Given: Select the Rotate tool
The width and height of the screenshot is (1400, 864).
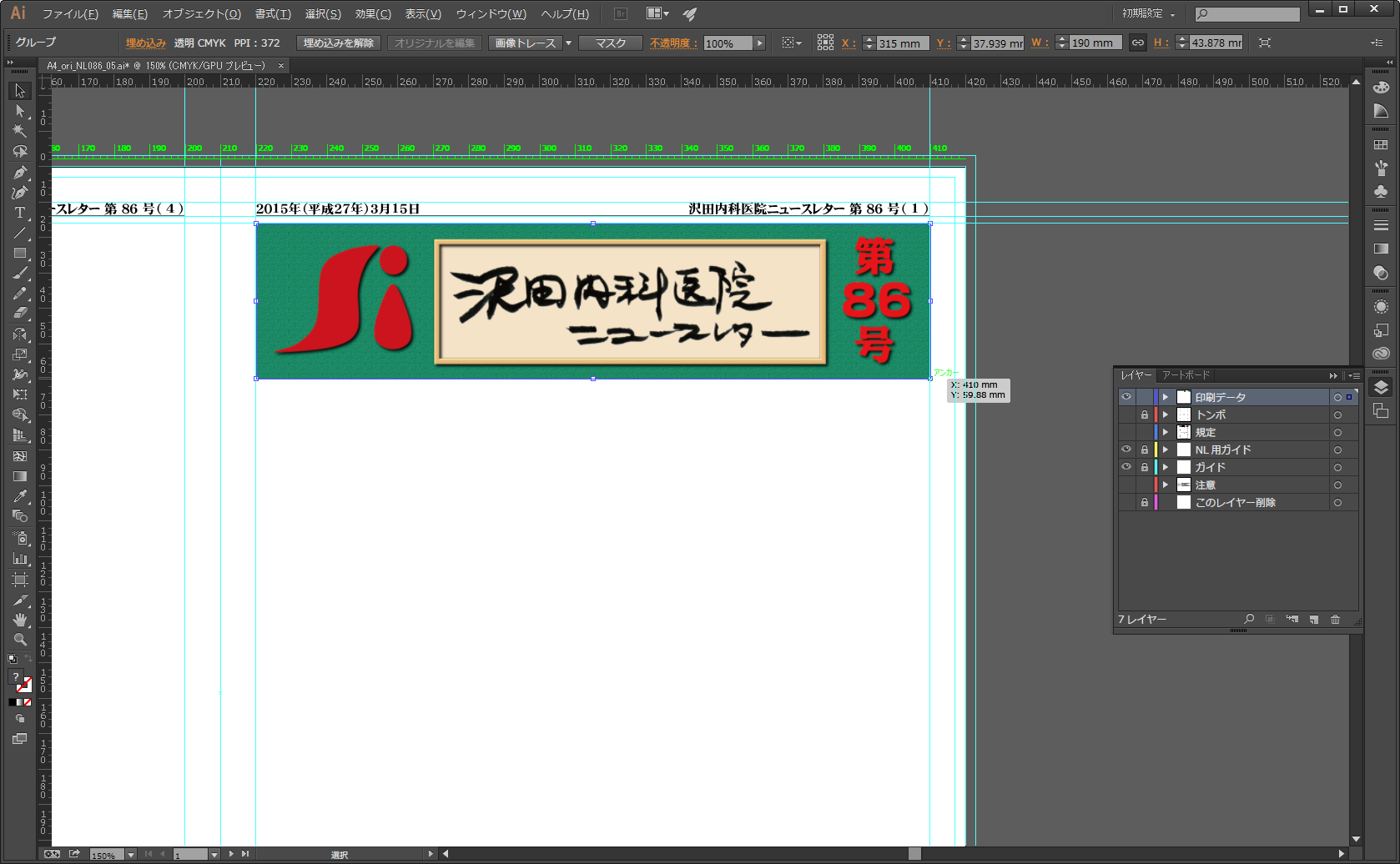Looking at the screenshot, I should point(20,334).
